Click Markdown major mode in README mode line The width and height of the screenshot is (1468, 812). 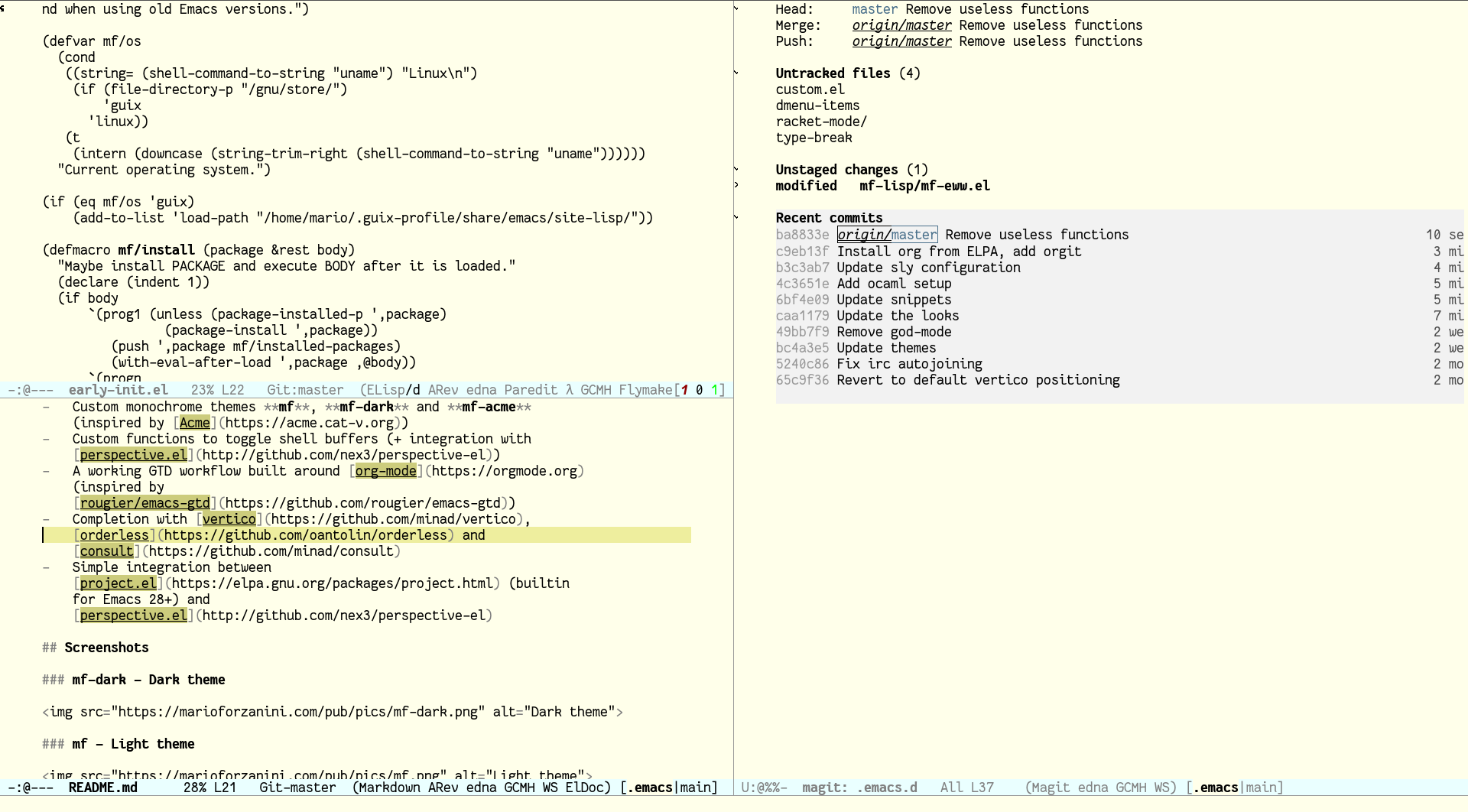pos(389,788)
